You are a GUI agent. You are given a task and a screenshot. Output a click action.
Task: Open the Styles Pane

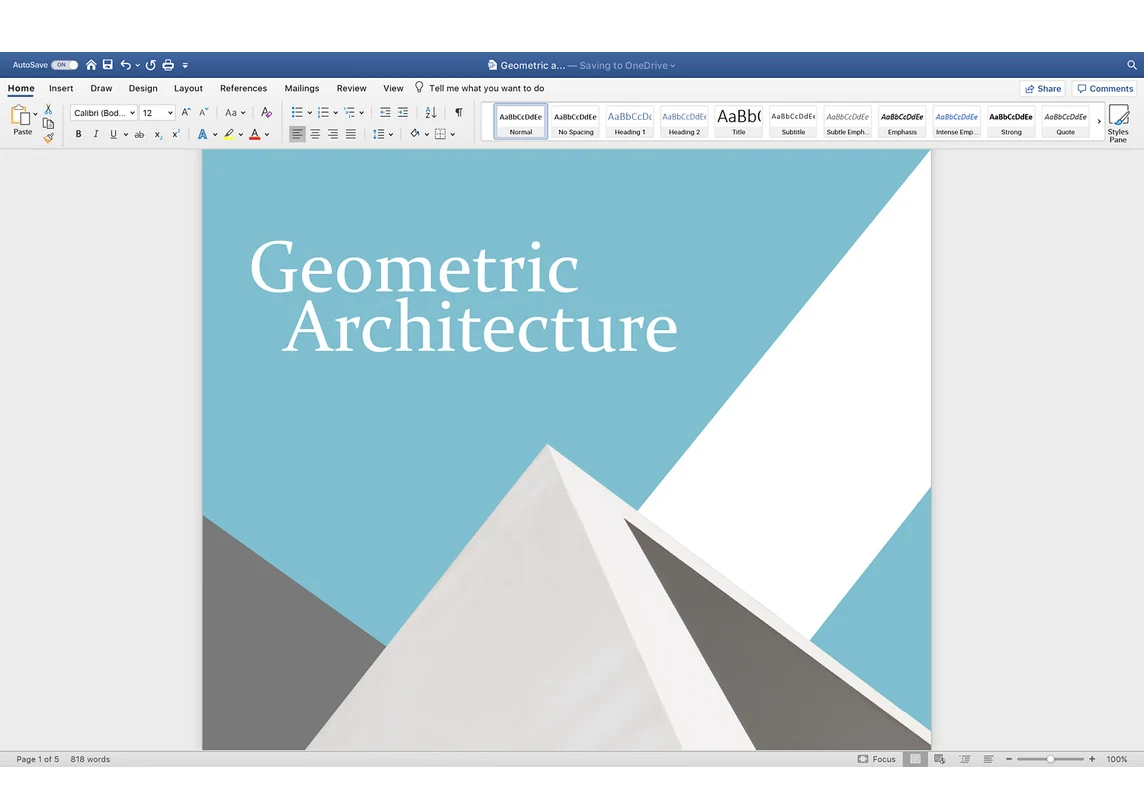(x=1118, y=123)
